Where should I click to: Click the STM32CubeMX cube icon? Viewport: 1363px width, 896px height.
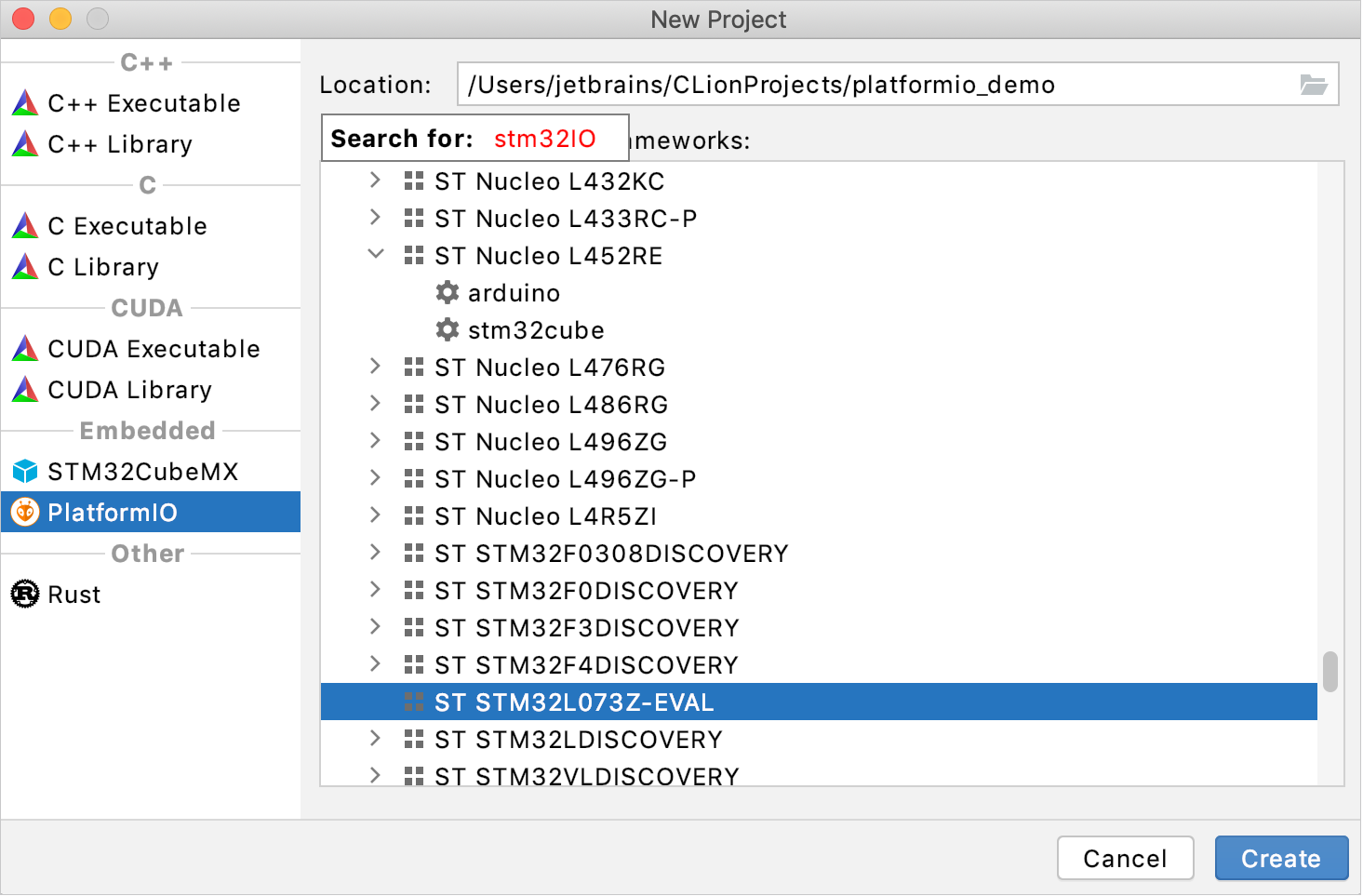click(25, 471)
